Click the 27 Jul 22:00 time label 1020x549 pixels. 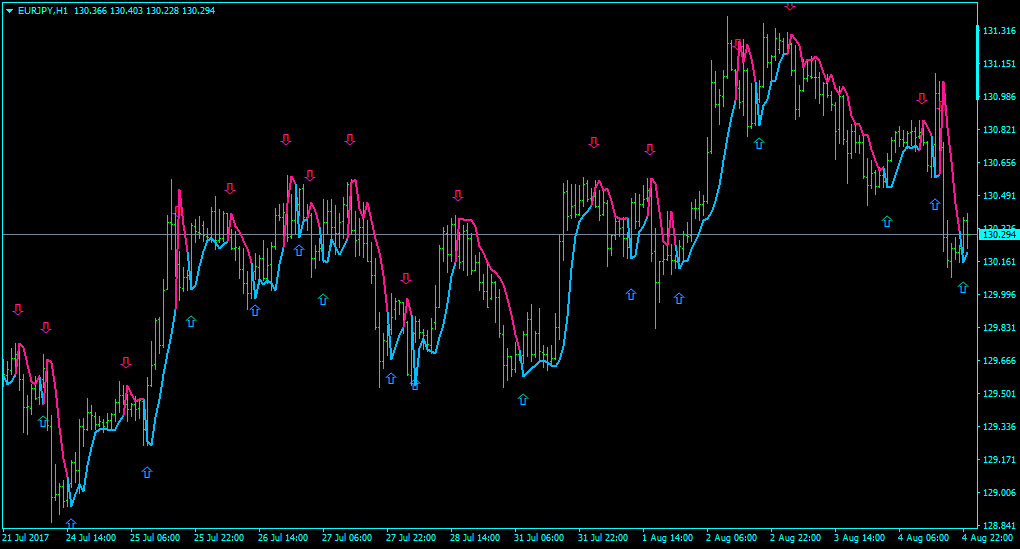pos(411,538)
